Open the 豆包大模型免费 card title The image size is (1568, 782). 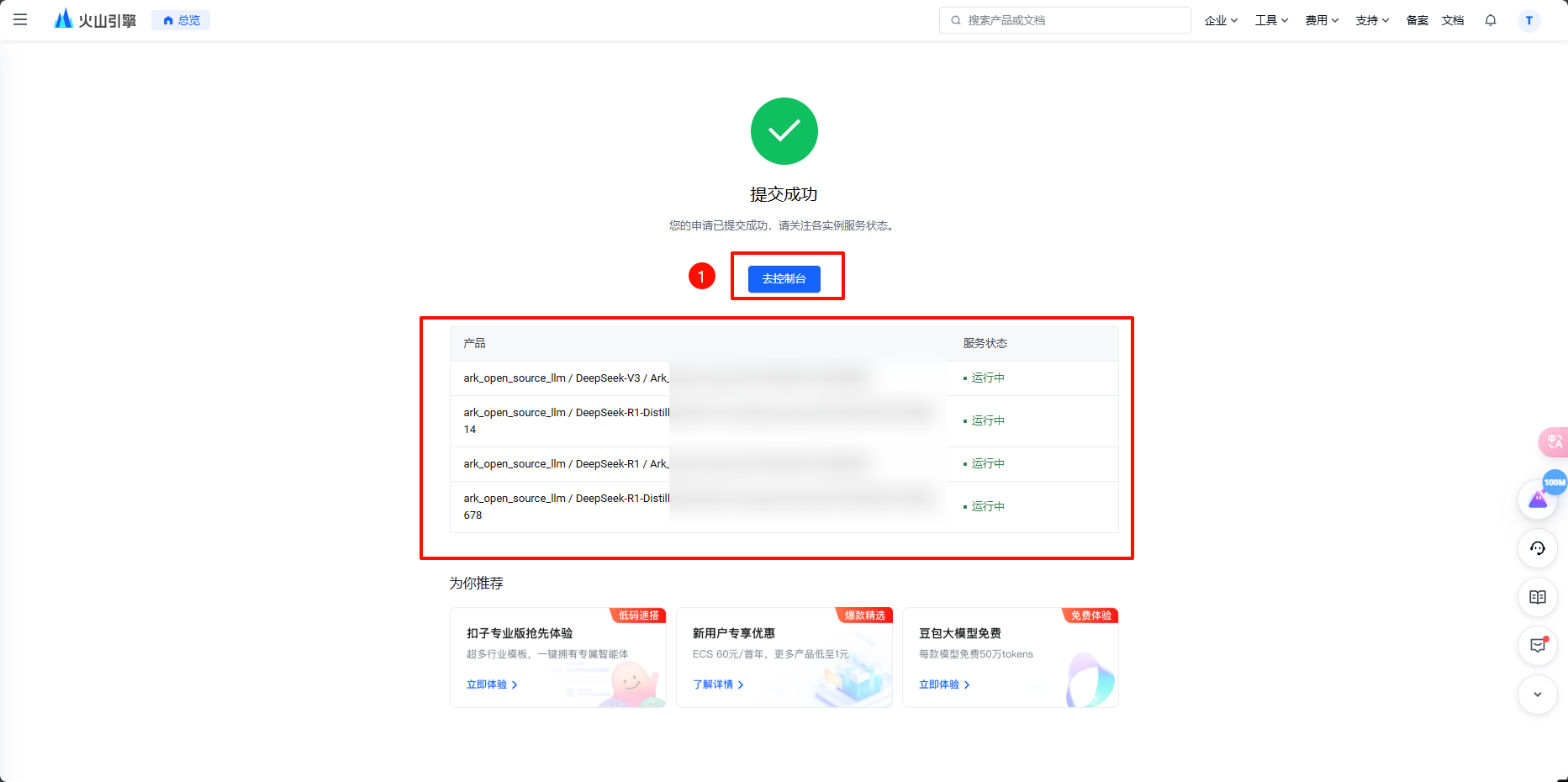pyautogui.click(x=960, y=633)
